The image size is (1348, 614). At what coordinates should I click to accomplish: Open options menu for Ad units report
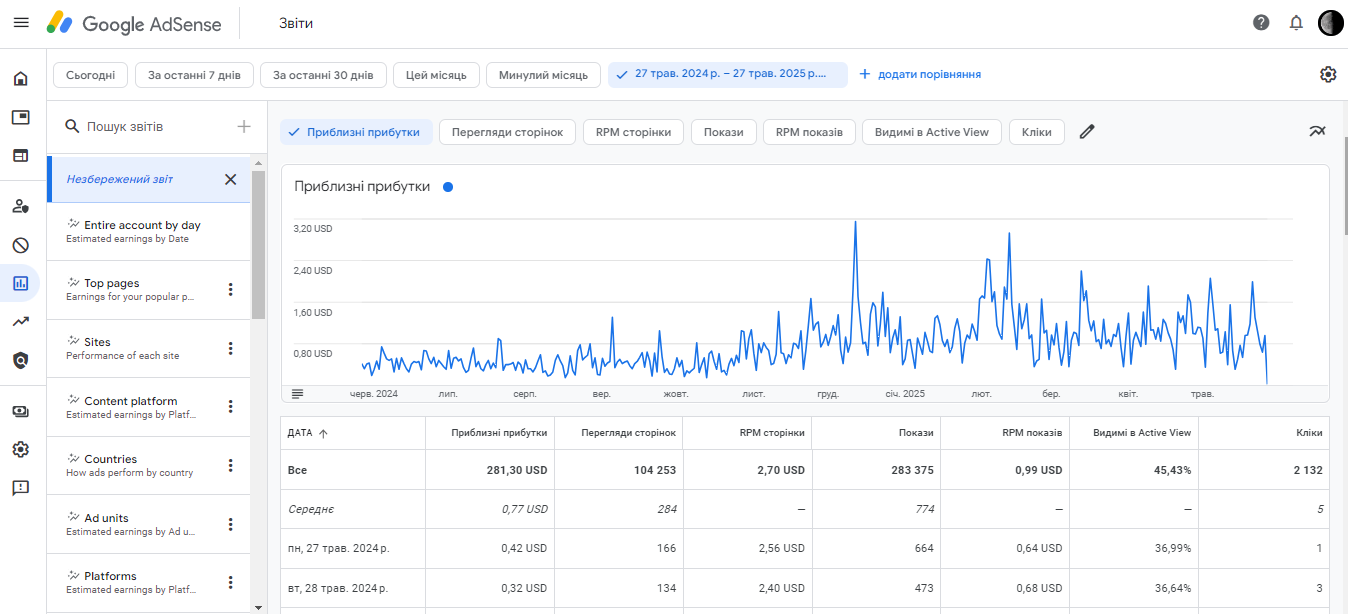click(x=230, y=524)
